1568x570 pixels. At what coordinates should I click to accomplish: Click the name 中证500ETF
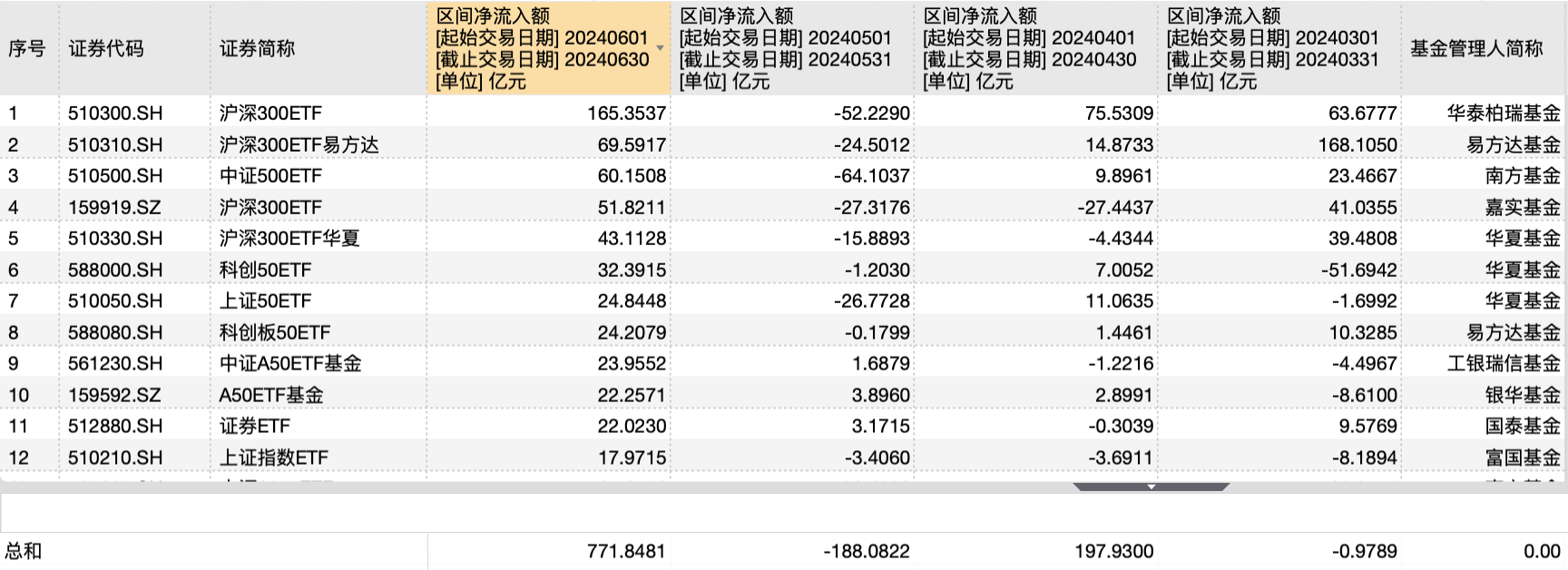pyautogui.click(x=270, y=175)
